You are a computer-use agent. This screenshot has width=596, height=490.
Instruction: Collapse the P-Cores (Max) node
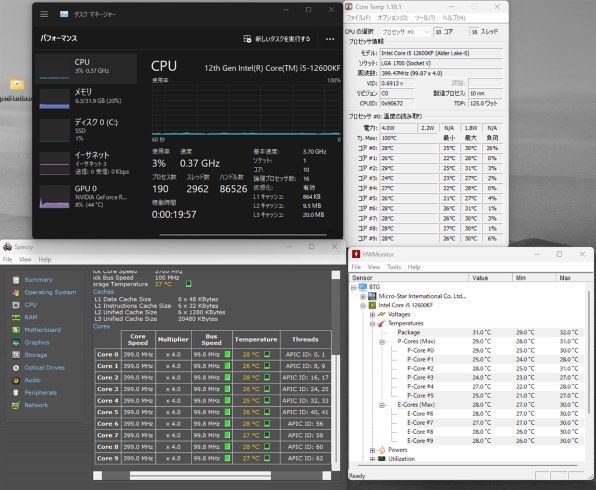pyautogui.click(x=382, y=342)
